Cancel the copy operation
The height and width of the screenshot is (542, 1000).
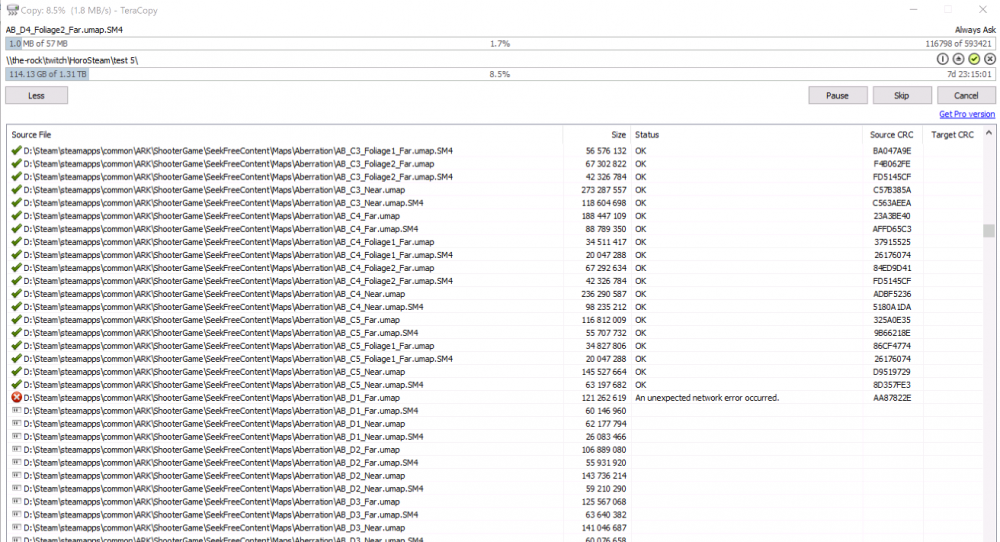[966, 96]
